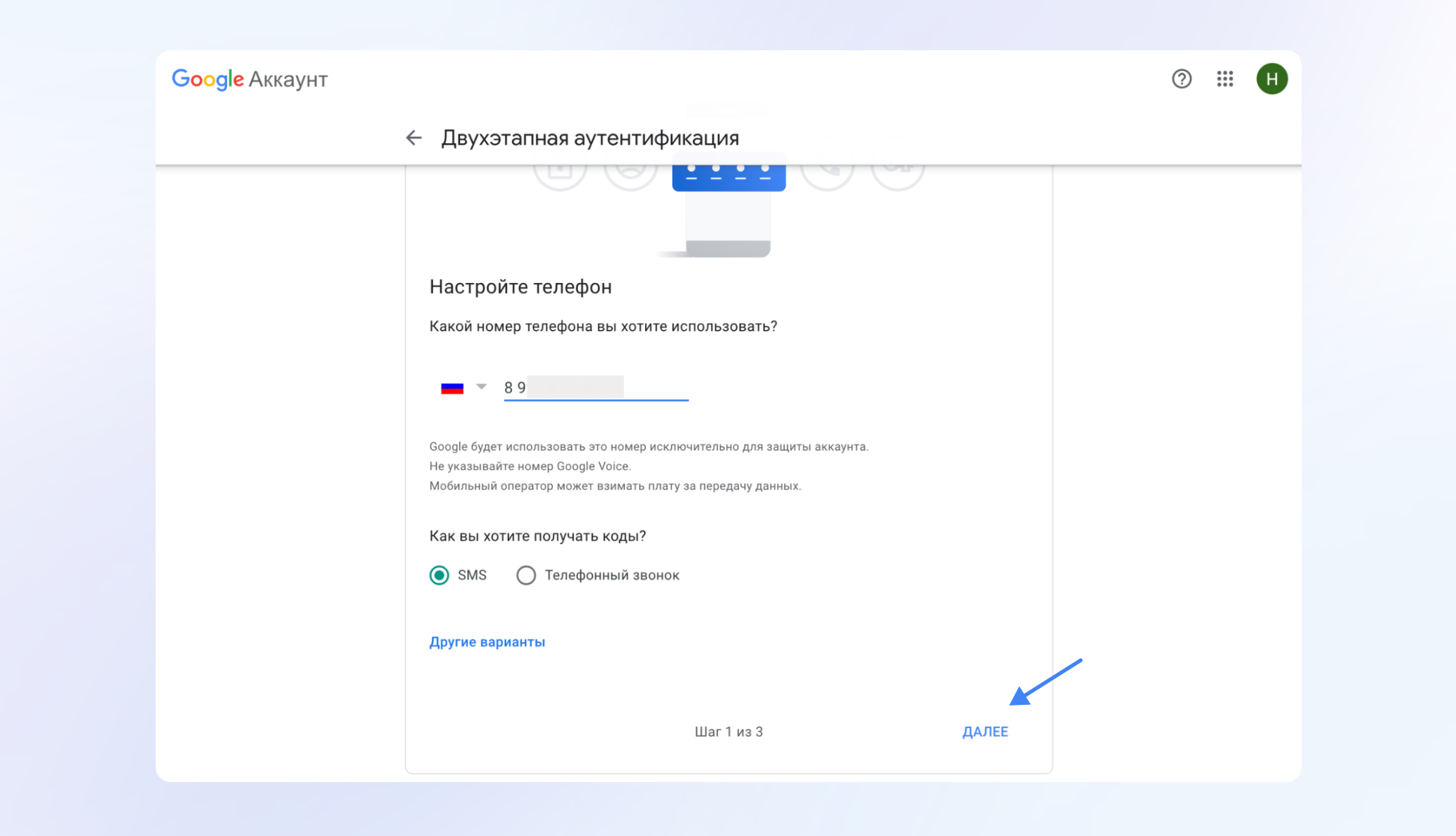
Task: Click the 'Шаг 1 из 3' step indicator
Action: 728,732
